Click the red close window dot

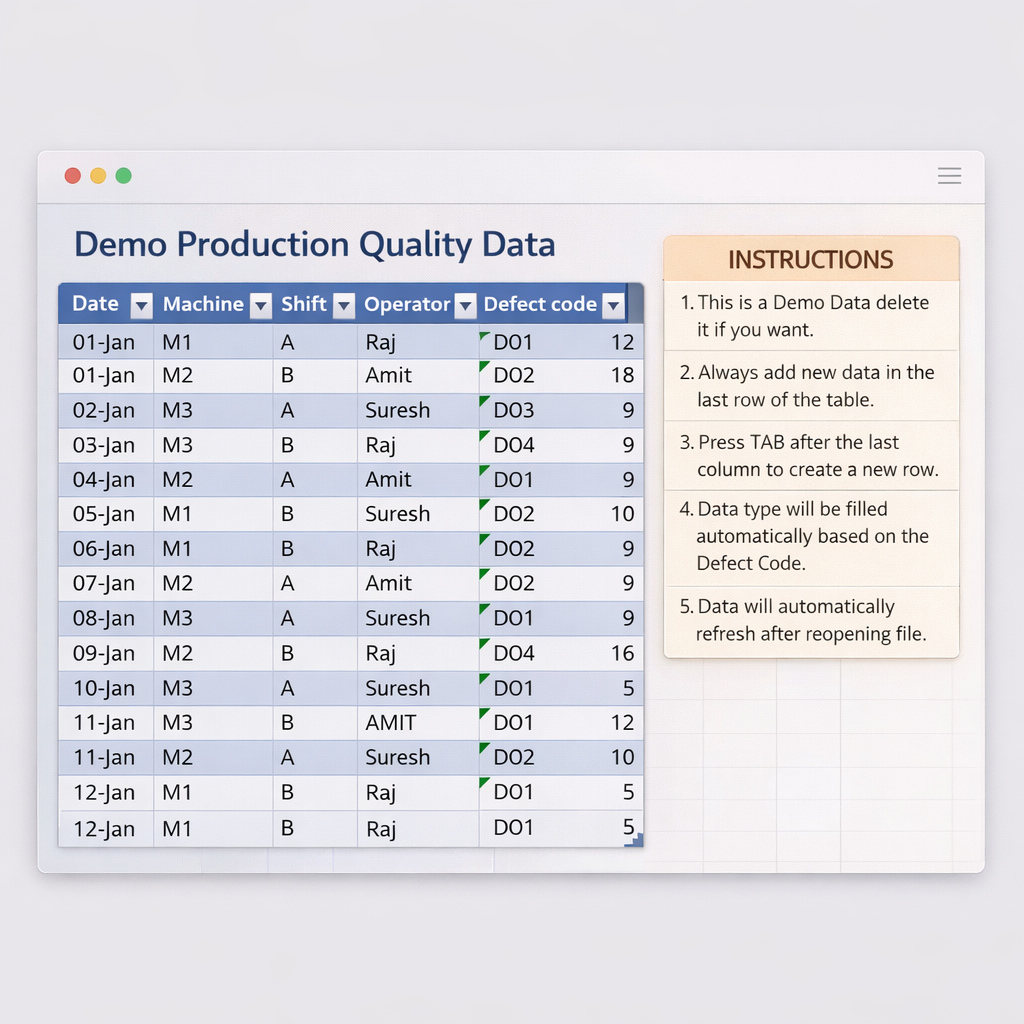click(72, 176)
